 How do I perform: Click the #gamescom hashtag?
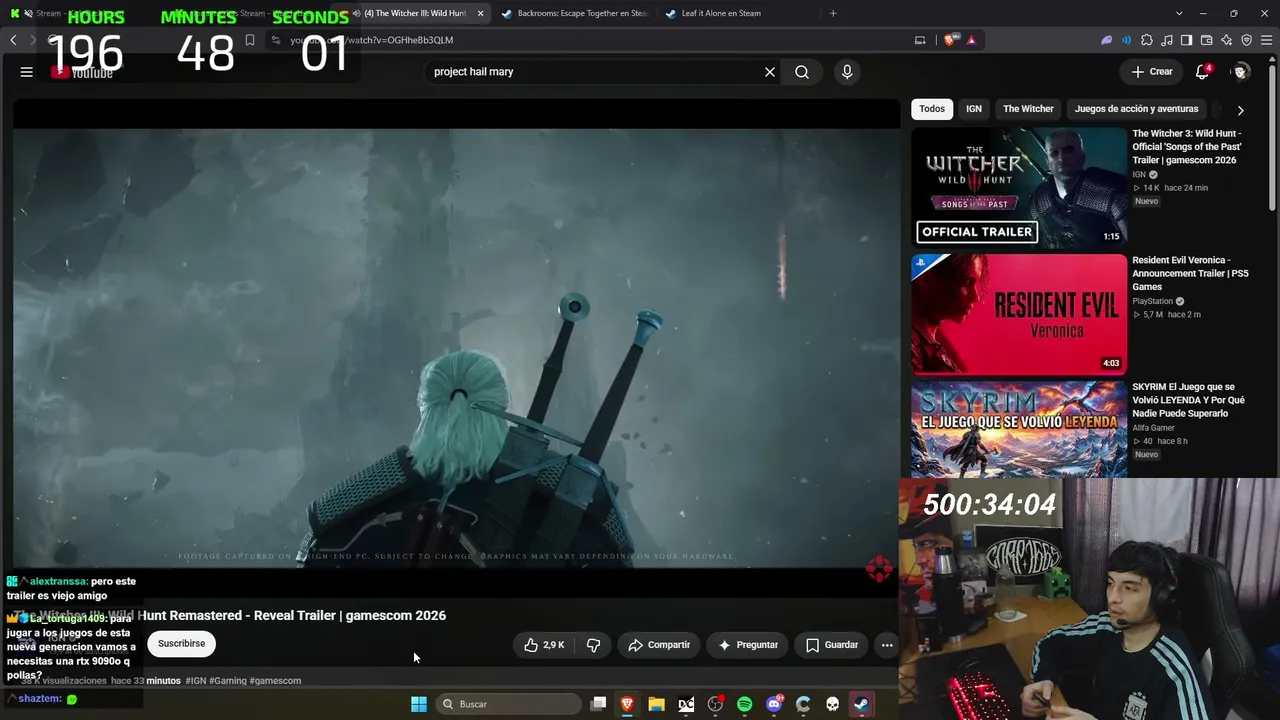[275, 681]
